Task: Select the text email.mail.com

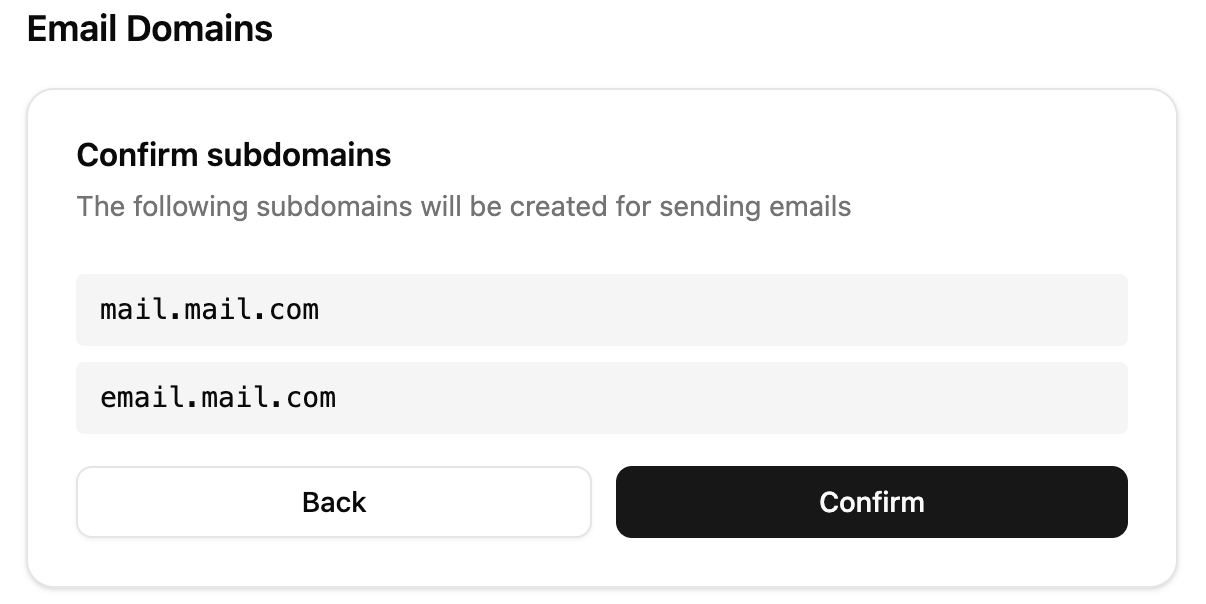Action: click(217, 397)
